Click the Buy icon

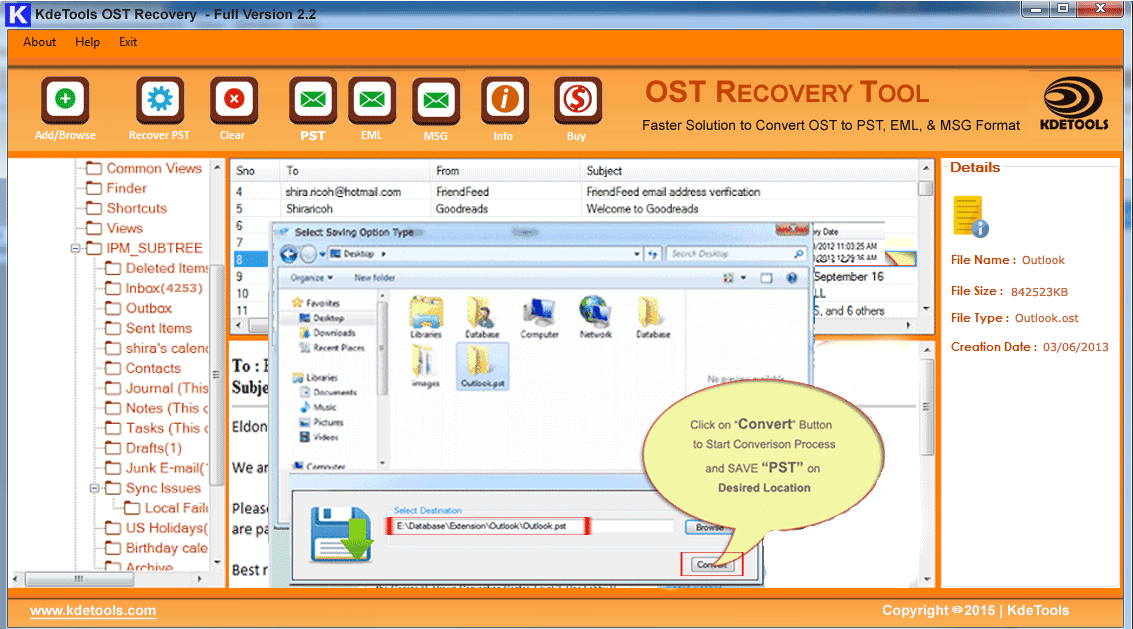click(x=577, y=100)
